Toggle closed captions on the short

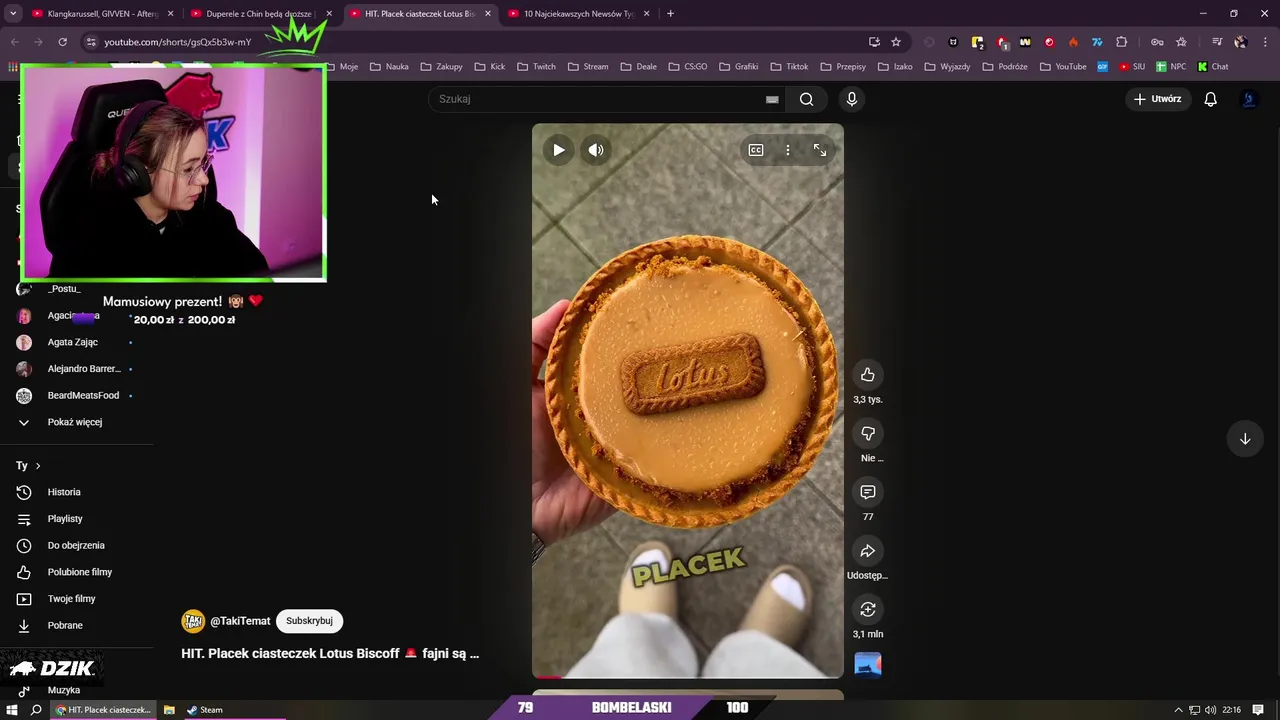[756, 150]
